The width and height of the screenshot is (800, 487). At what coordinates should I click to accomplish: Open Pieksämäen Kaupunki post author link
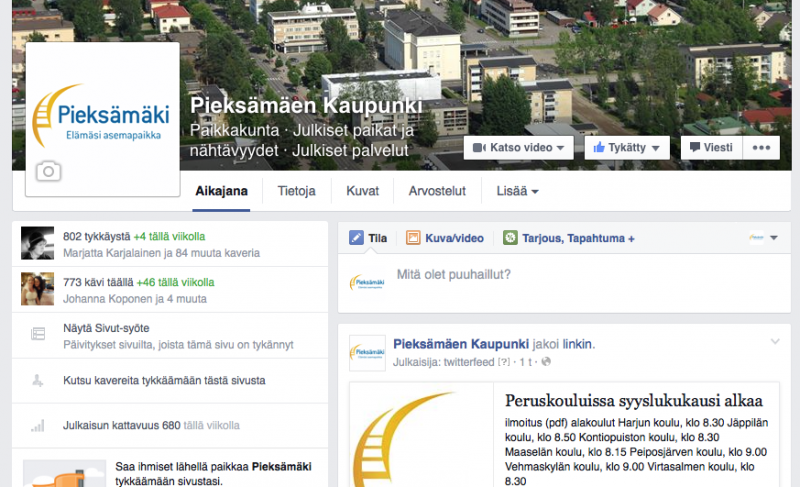(461, 344)
